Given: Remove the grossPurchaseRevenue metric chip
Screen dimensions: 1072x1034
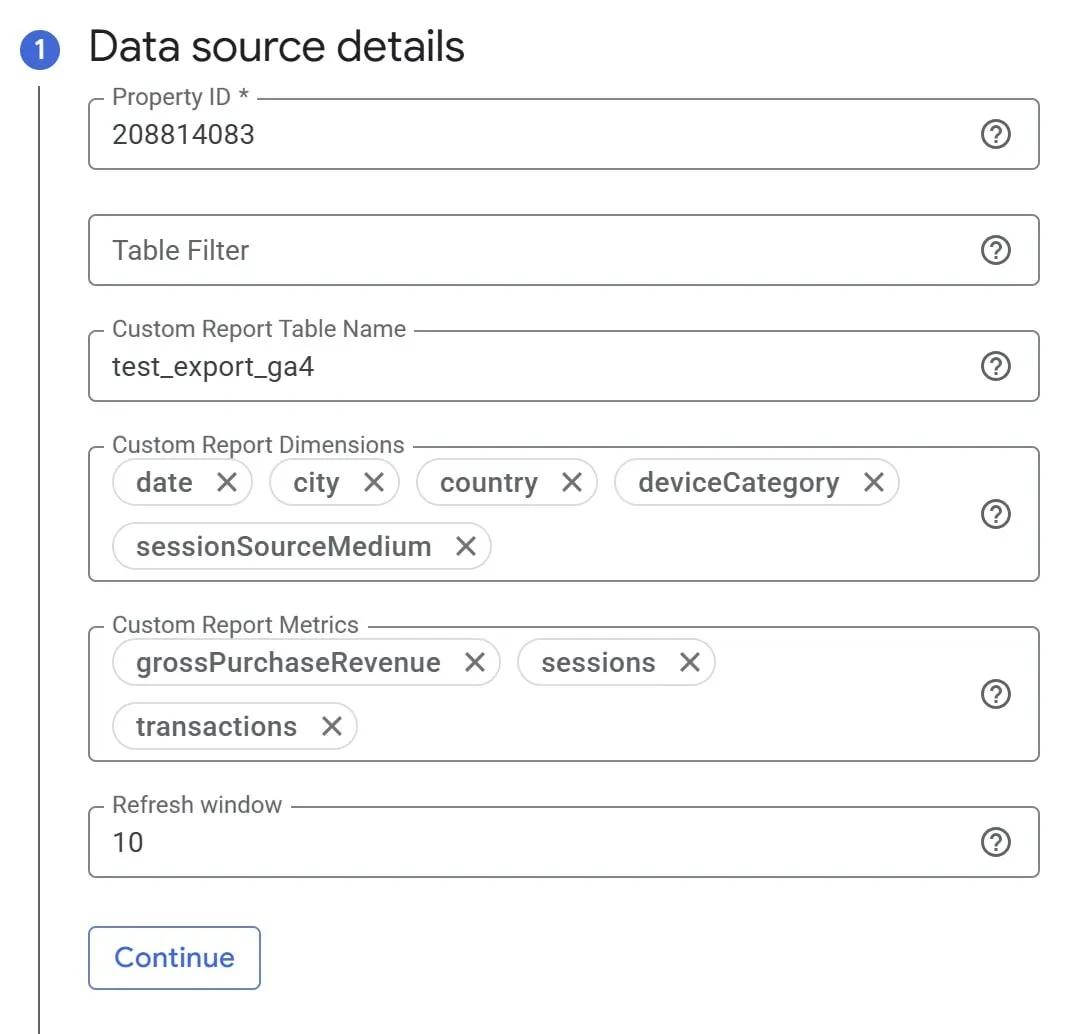Looking at the screenshot, I should coord(475,663).
